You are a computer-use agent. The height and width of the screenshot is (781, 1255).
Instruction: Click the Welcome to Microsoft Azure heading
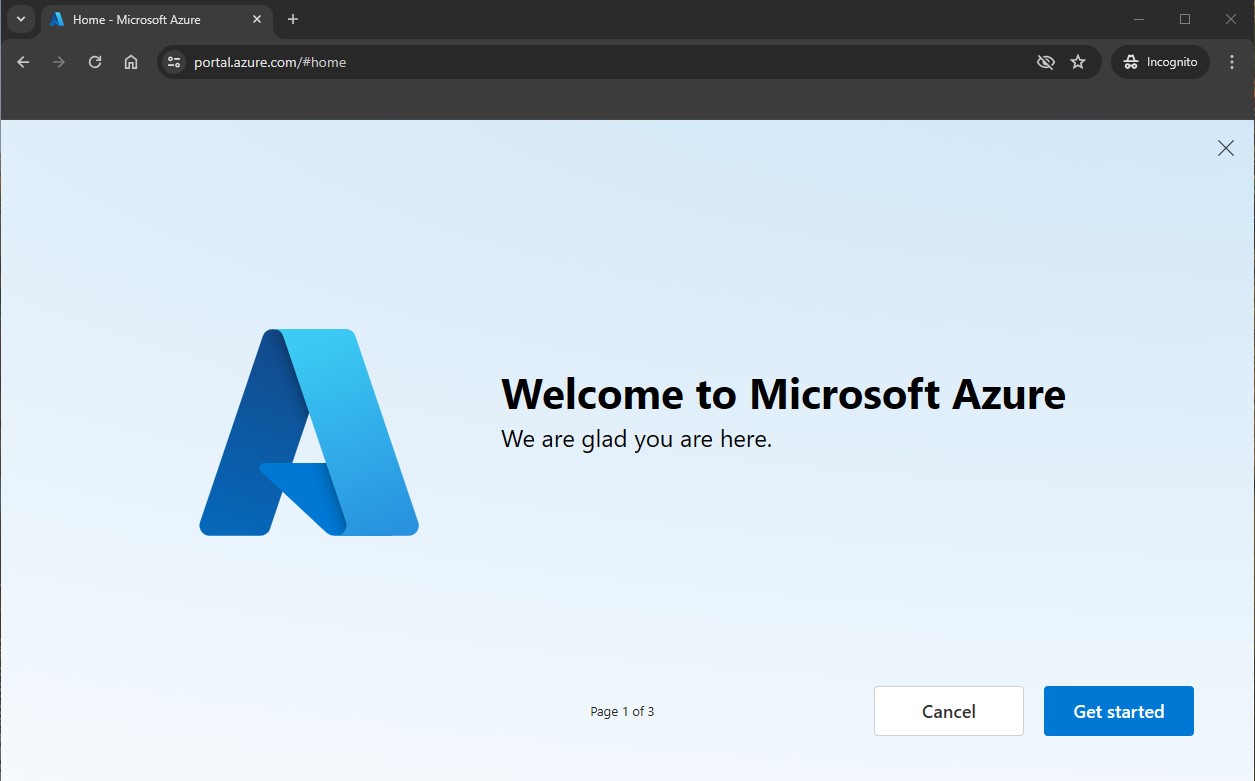[x=783, y=394]
